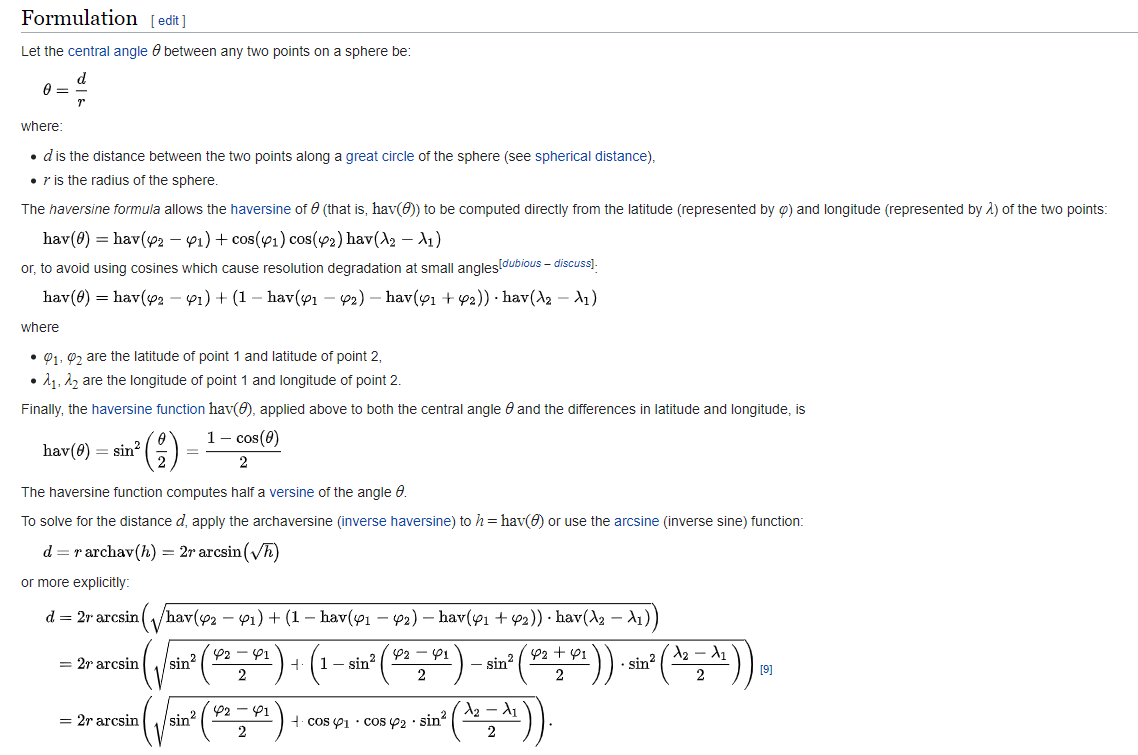Click the θ = d/r formula

tap(65, 90)
